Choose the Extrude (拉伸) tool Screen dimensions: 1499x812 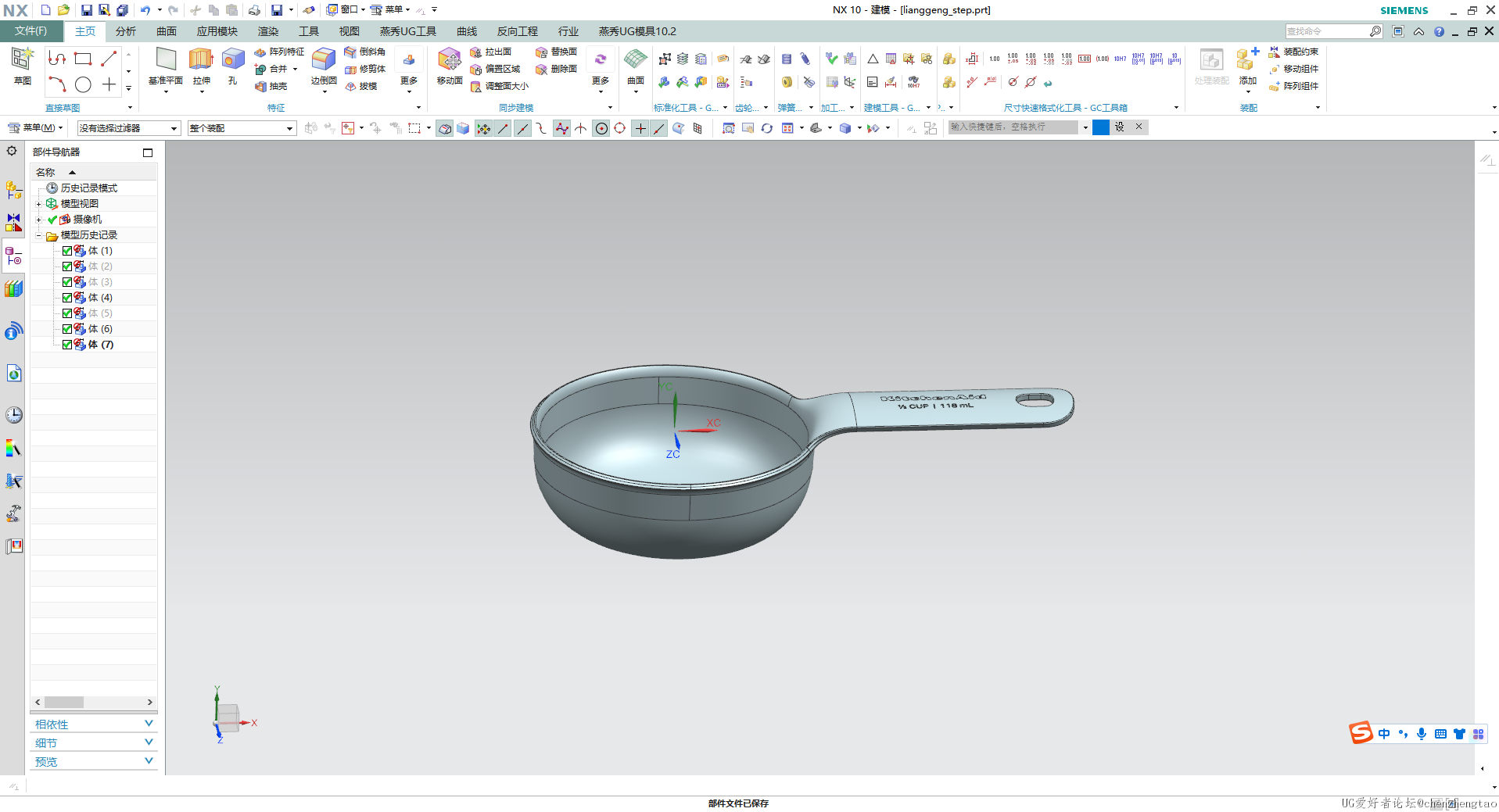[202, 66]
